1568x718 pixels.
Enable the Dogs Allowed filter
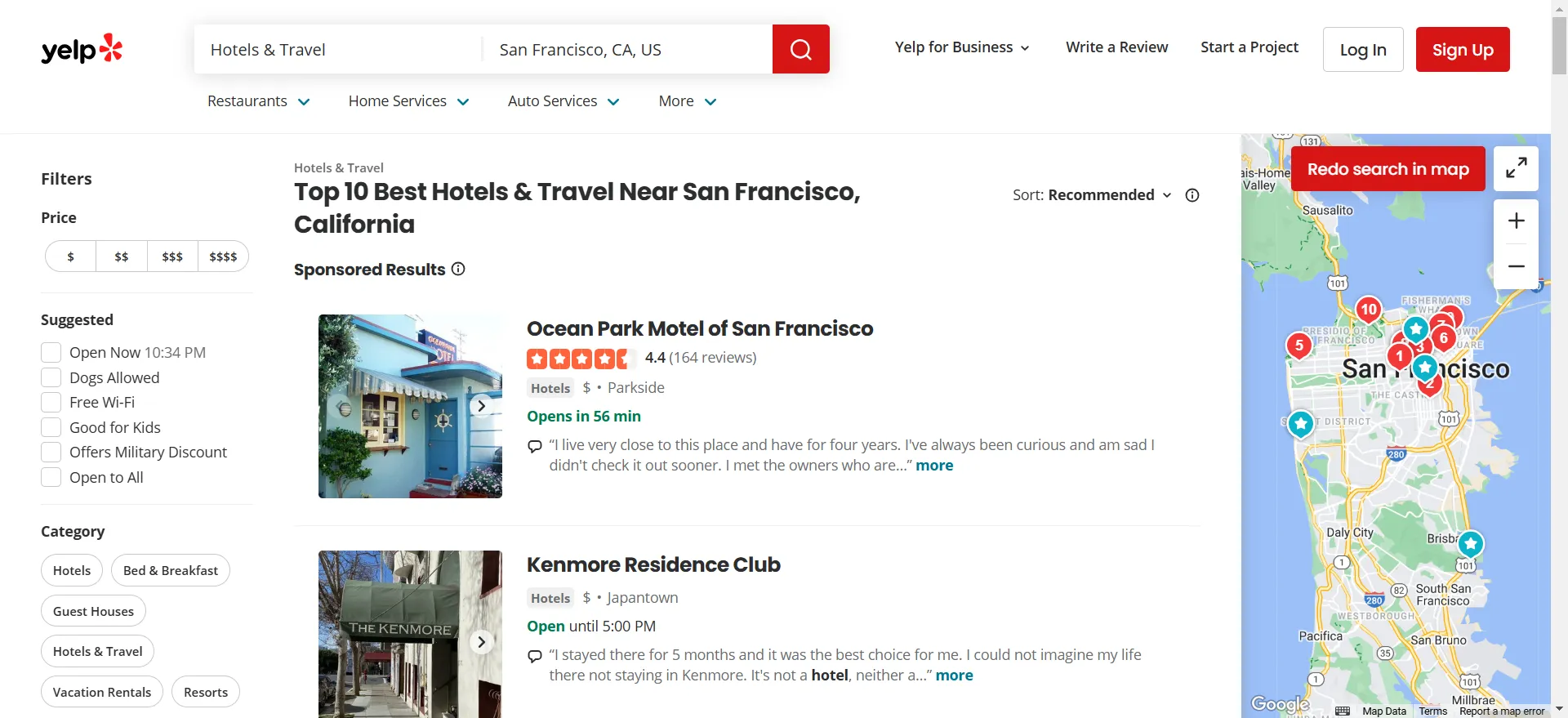(51, 377)
